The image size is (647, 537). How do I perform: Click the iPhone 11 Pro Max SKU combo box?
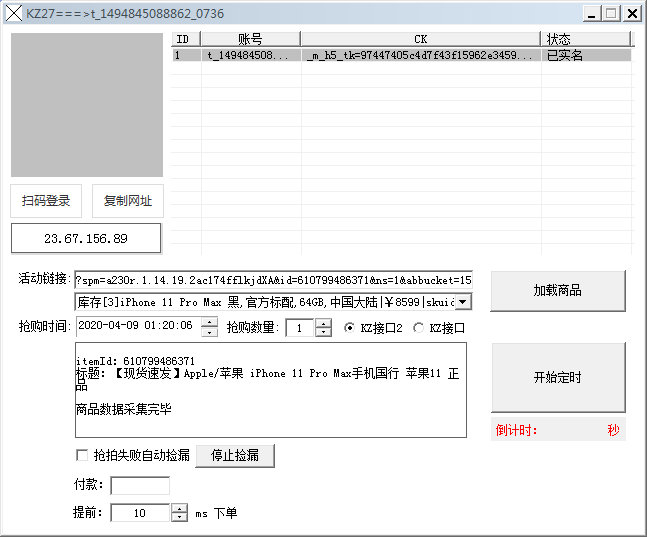pos(265,302)
